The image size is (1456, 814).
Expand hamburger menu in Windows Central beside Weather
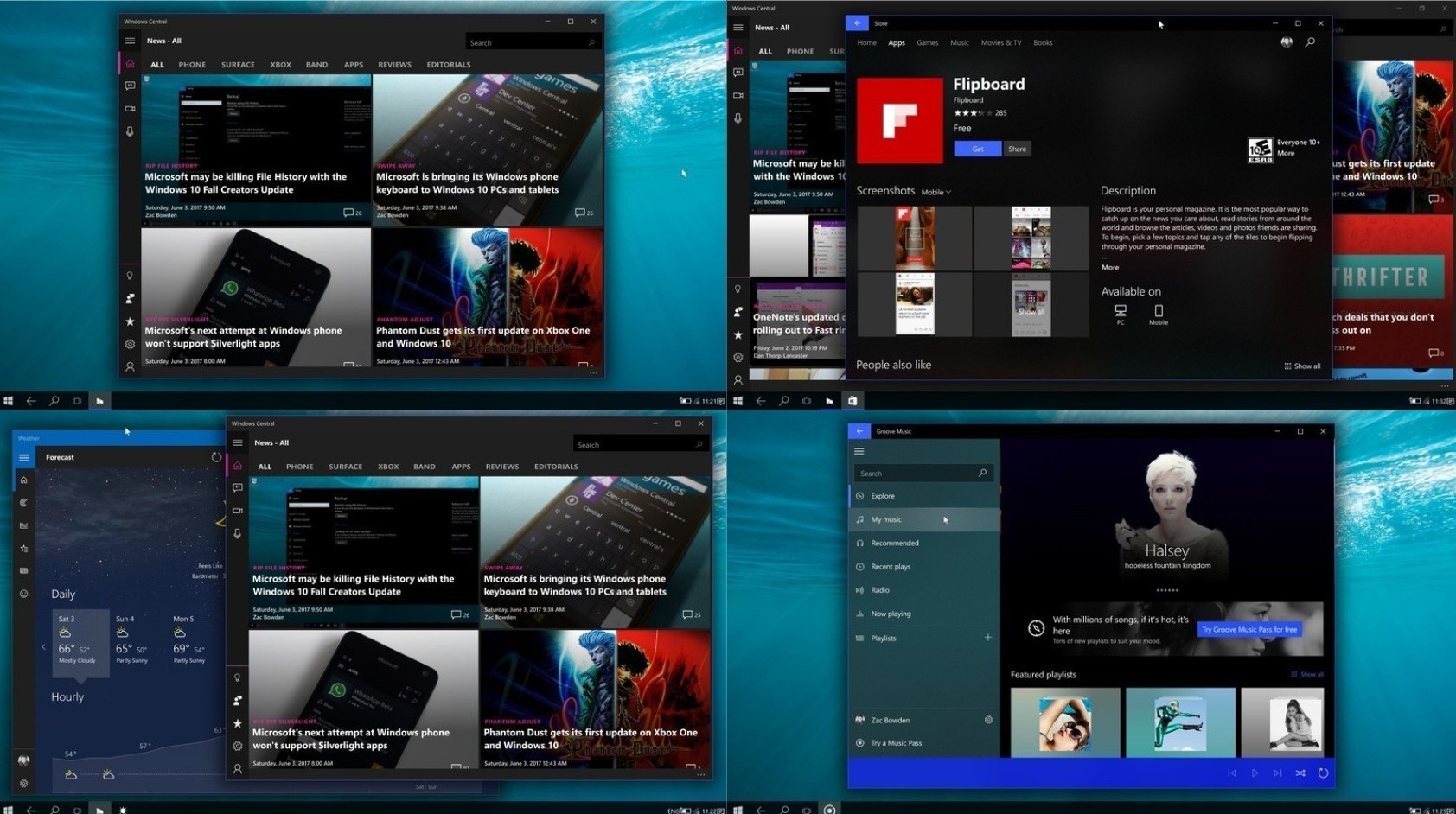pos(237,442)
